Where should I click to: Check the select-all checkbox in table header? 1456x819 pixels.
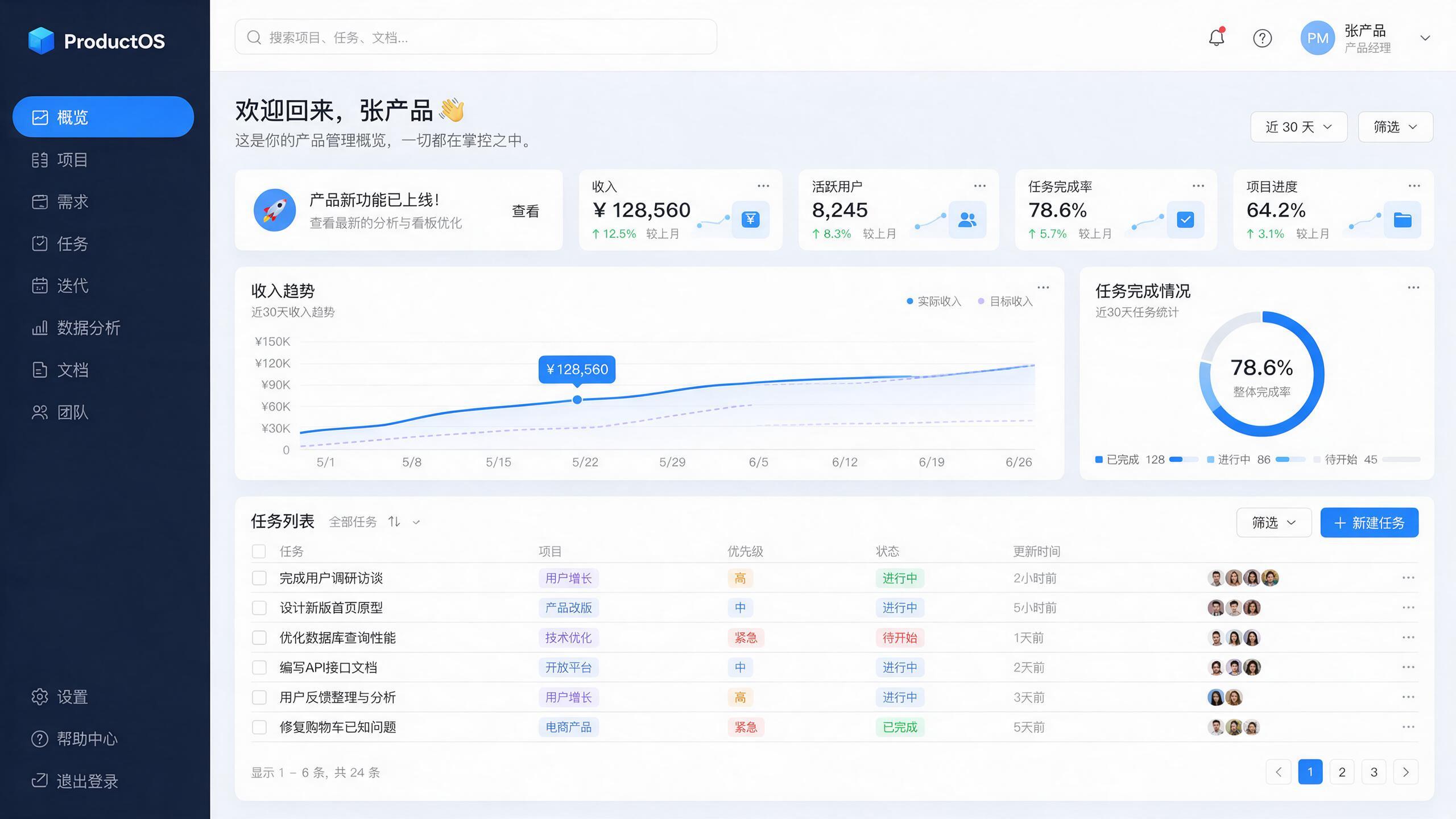point(259,551)
